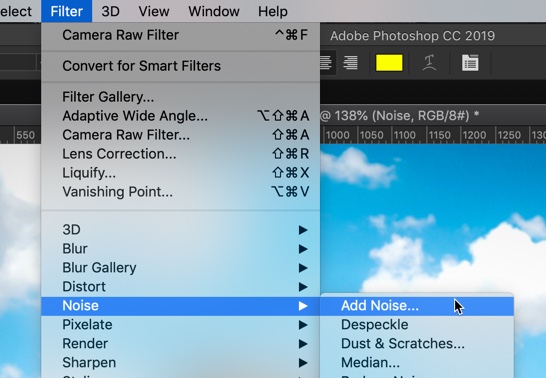Click the document tab showing 138% Noise
546x378 pixels.
[x=399, y=116]
